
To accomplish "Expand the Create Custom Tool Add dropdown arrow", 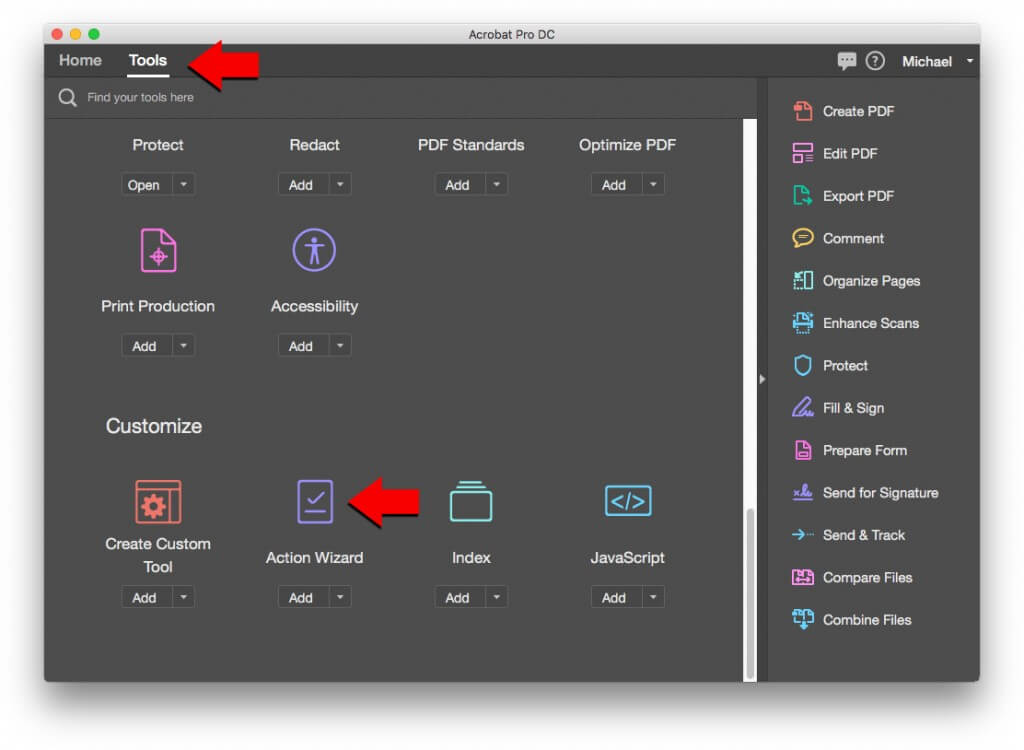I will coord(184,597).
